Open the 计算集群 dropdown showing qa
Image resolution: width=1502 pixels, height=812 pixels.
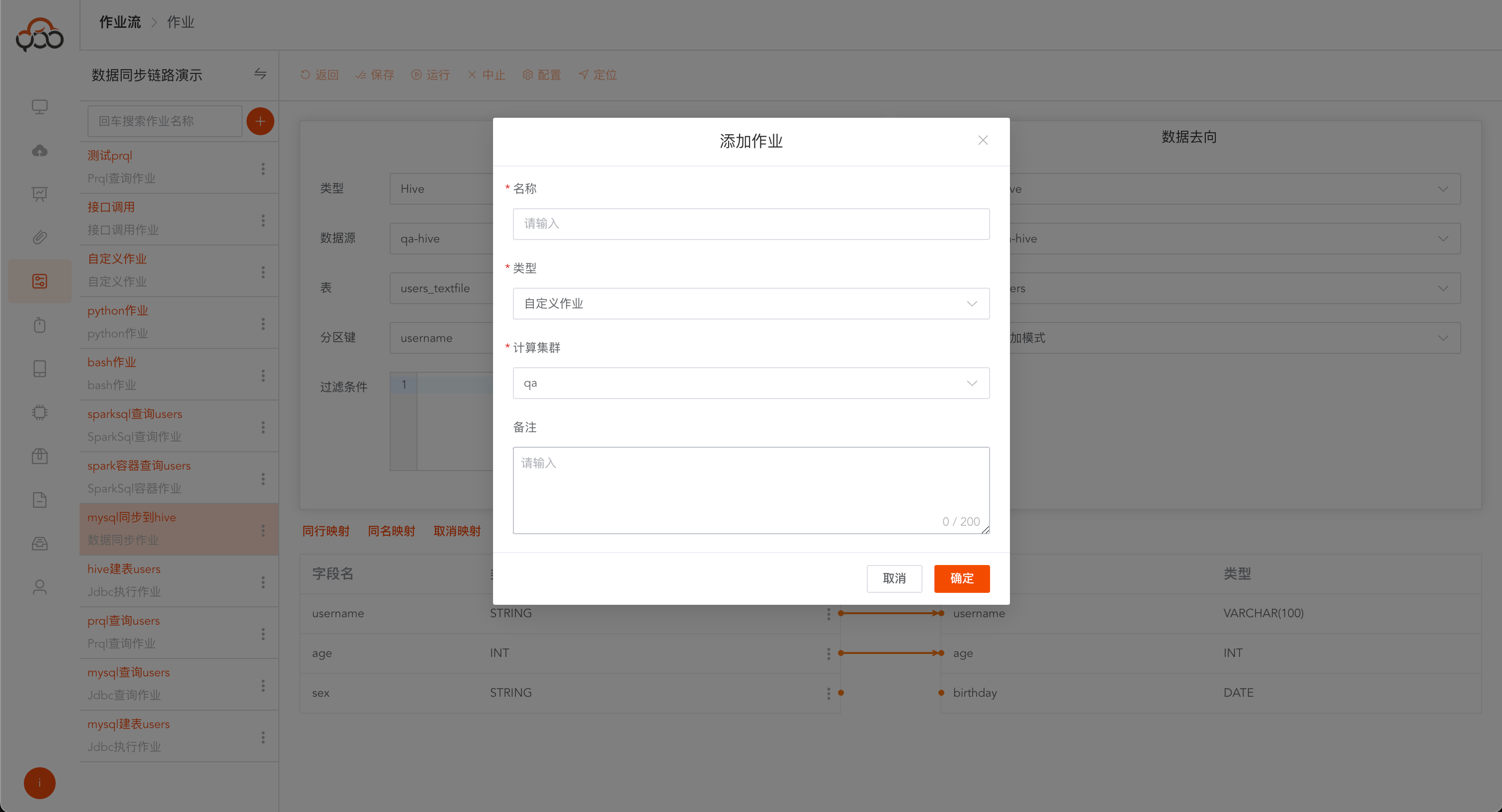click(x=751, y=383)
